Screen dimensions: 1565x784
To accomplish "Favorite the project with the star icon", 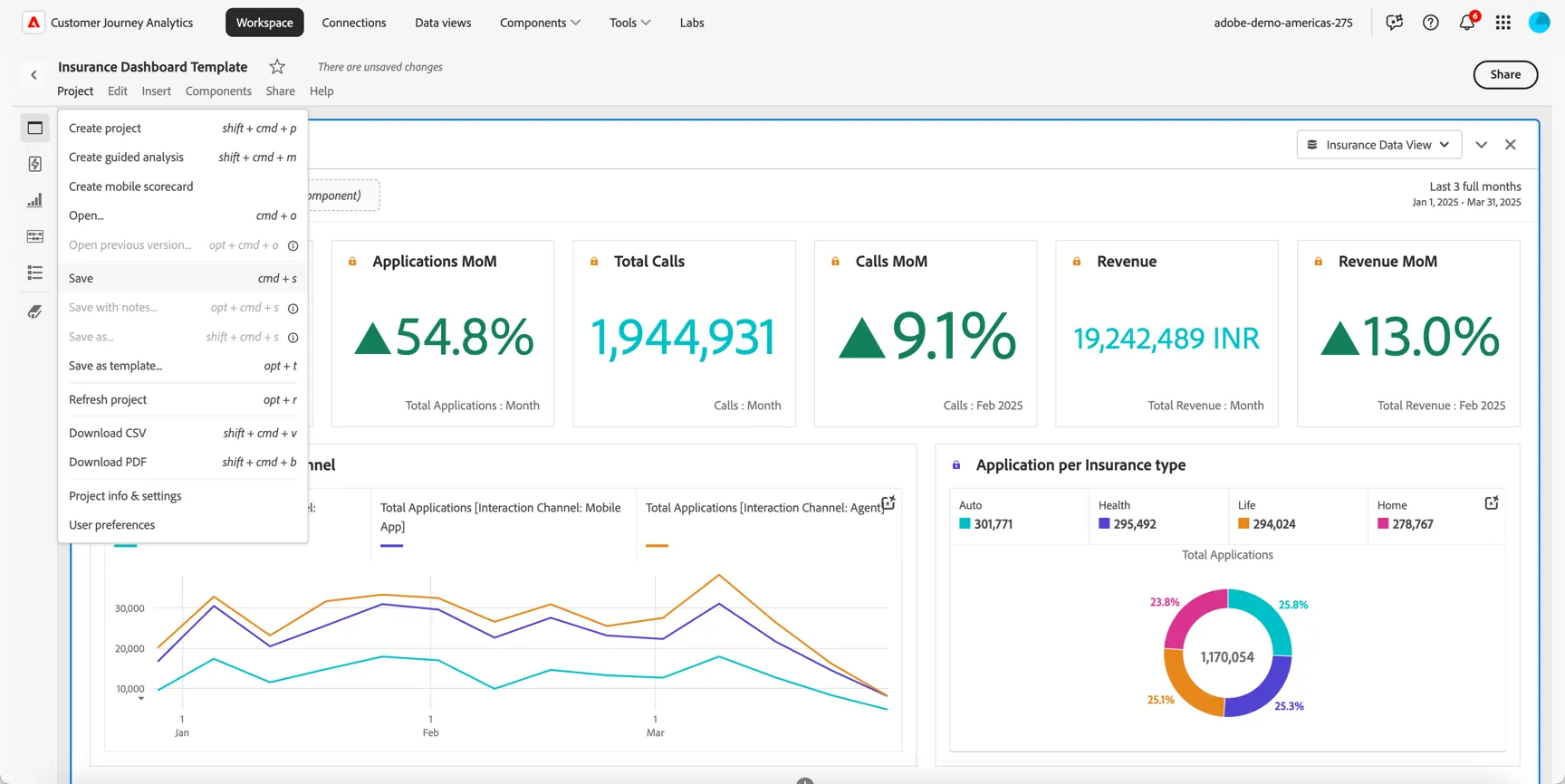I will tap(277, 66).
